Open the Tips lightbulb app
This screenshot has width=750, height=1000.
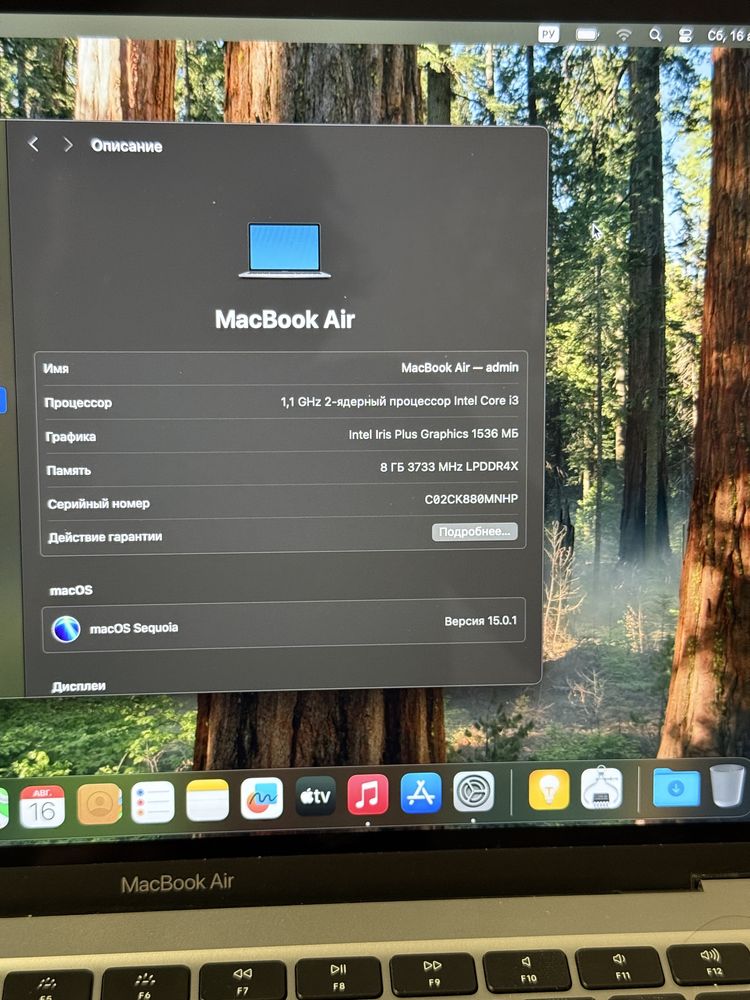pos(549,790)
